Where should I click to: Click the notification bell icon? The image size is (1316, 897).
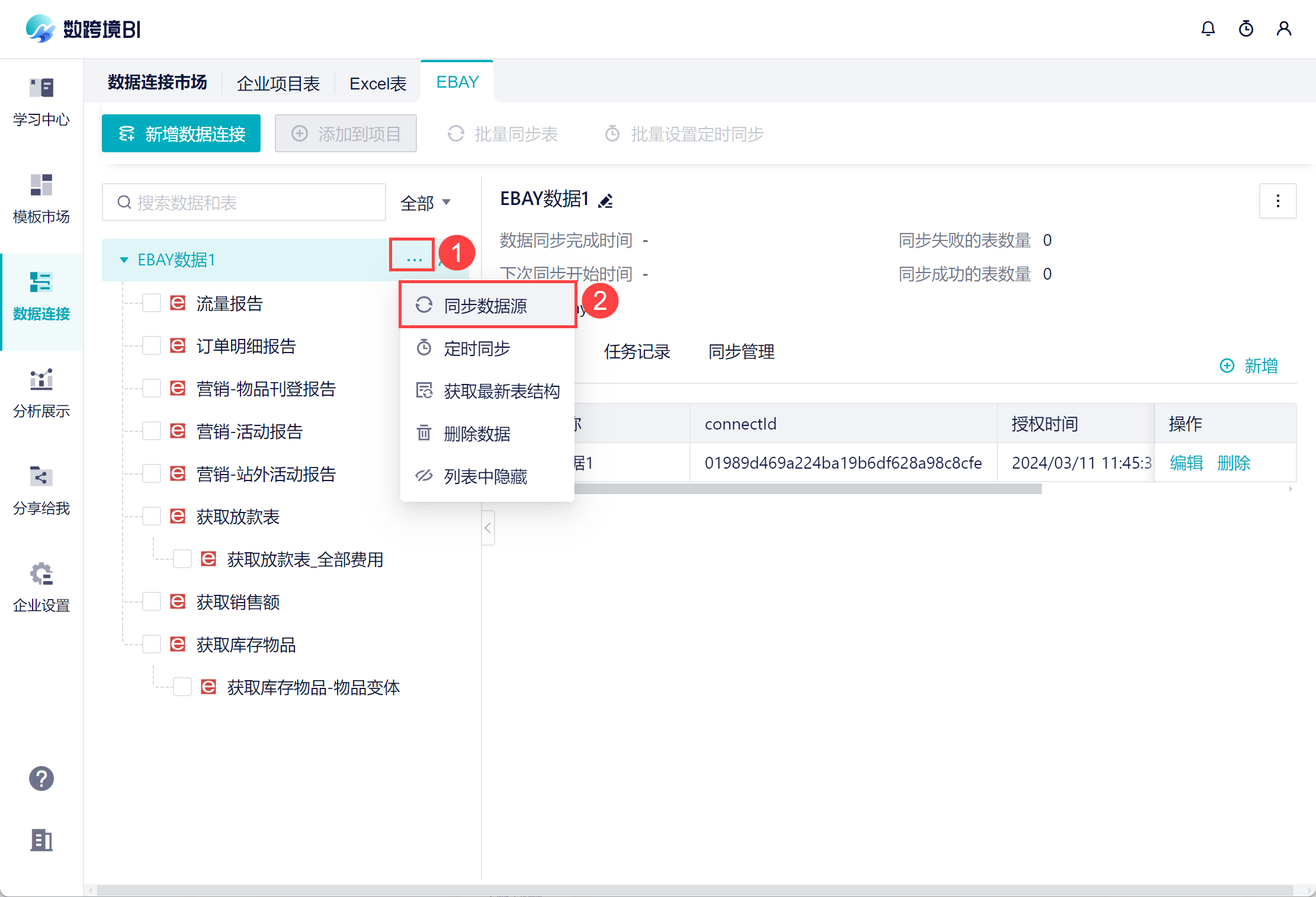pos(1208,28)
